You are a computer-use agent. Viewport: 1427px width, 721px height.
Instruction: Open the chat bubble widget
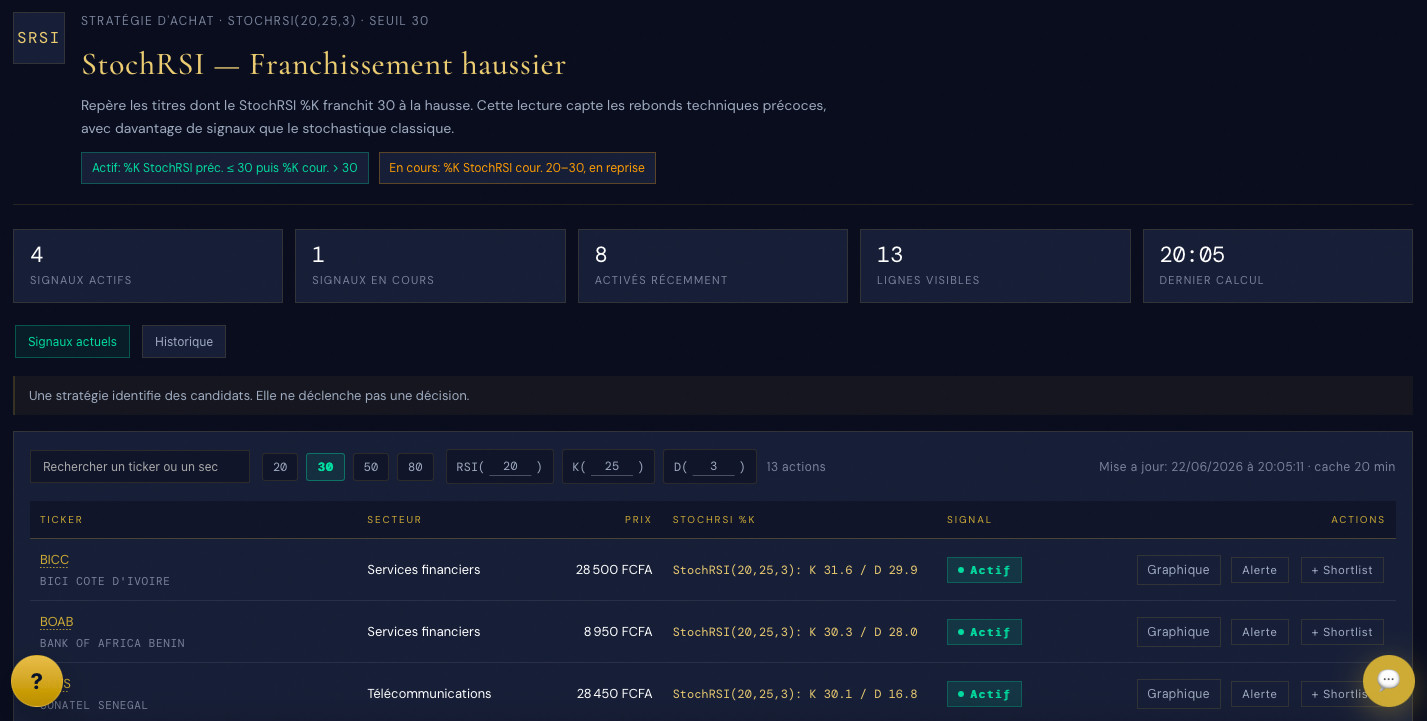click(1388, 681)
